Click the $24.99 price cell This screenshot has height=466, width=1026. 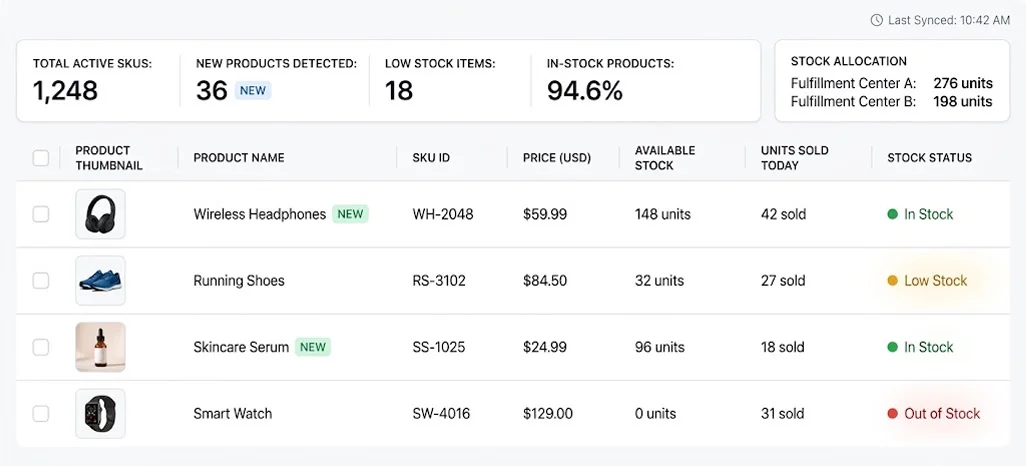point(545,347)
